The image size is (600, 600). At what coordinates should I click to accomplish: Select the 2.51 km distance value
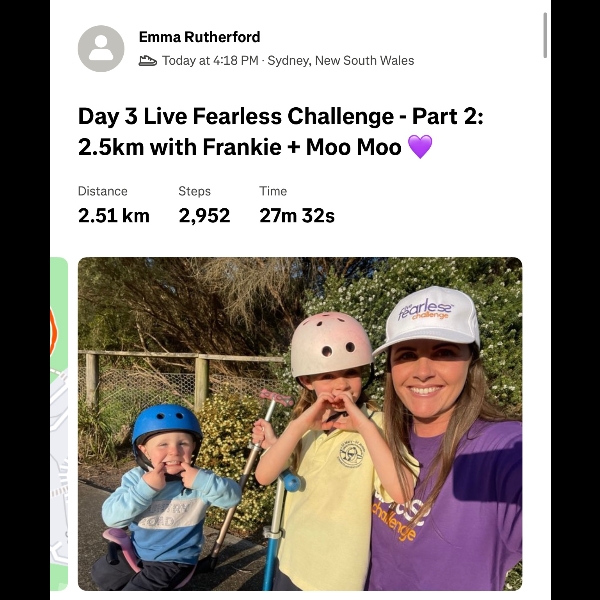point(114,215)
